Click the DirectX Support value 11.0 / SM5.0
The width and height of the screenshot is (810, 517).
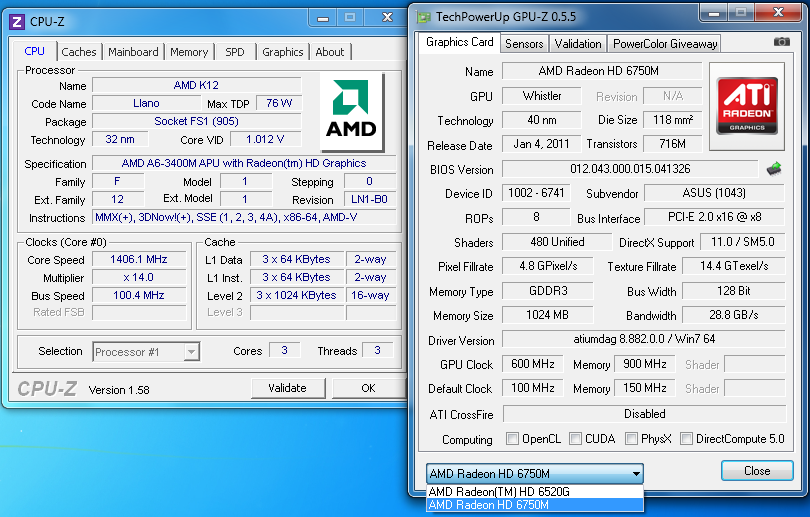coord(742,242)
